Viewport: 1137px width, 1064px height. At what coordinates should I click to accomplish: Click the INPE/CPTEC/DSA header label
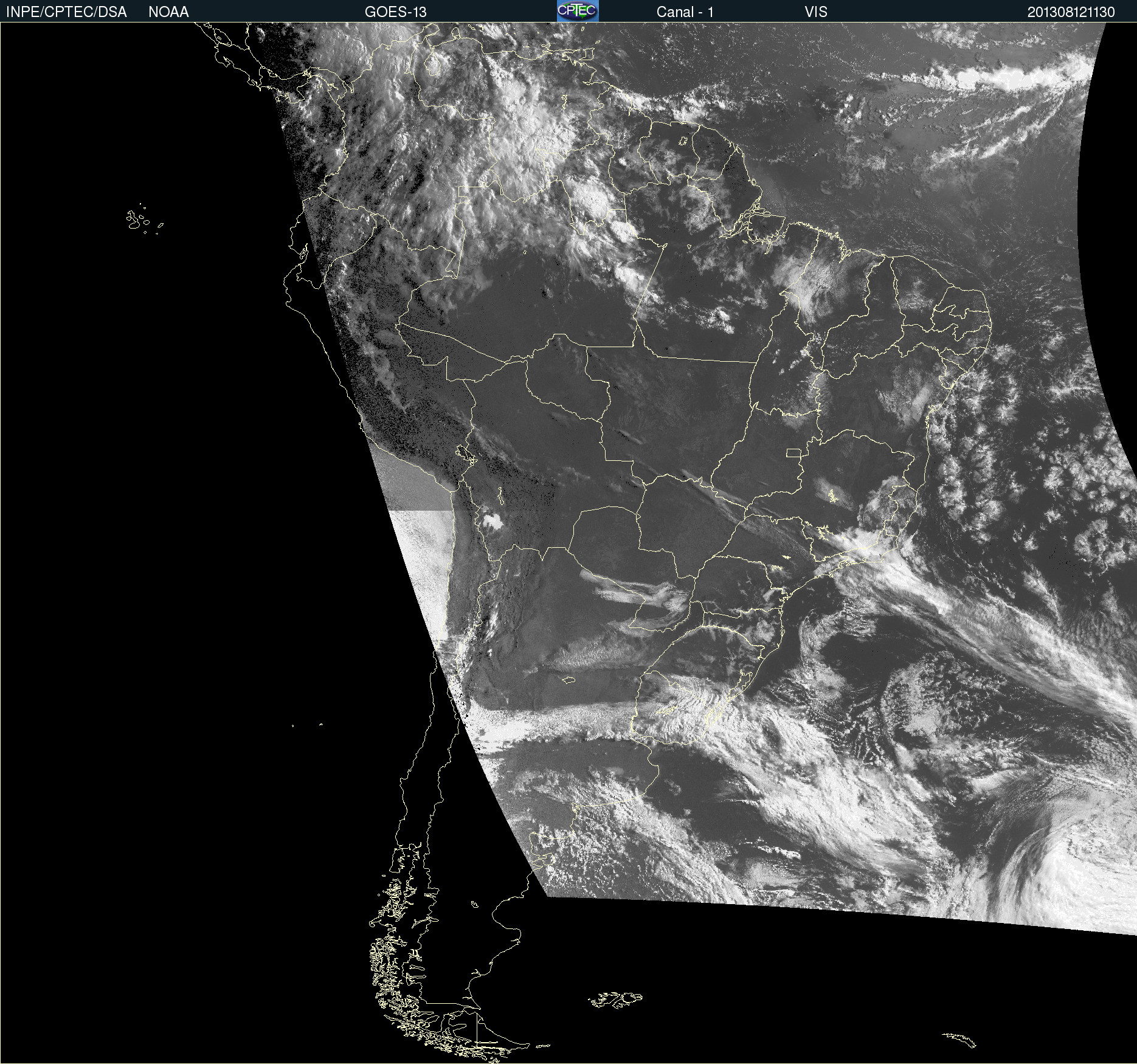pos(66,12)
